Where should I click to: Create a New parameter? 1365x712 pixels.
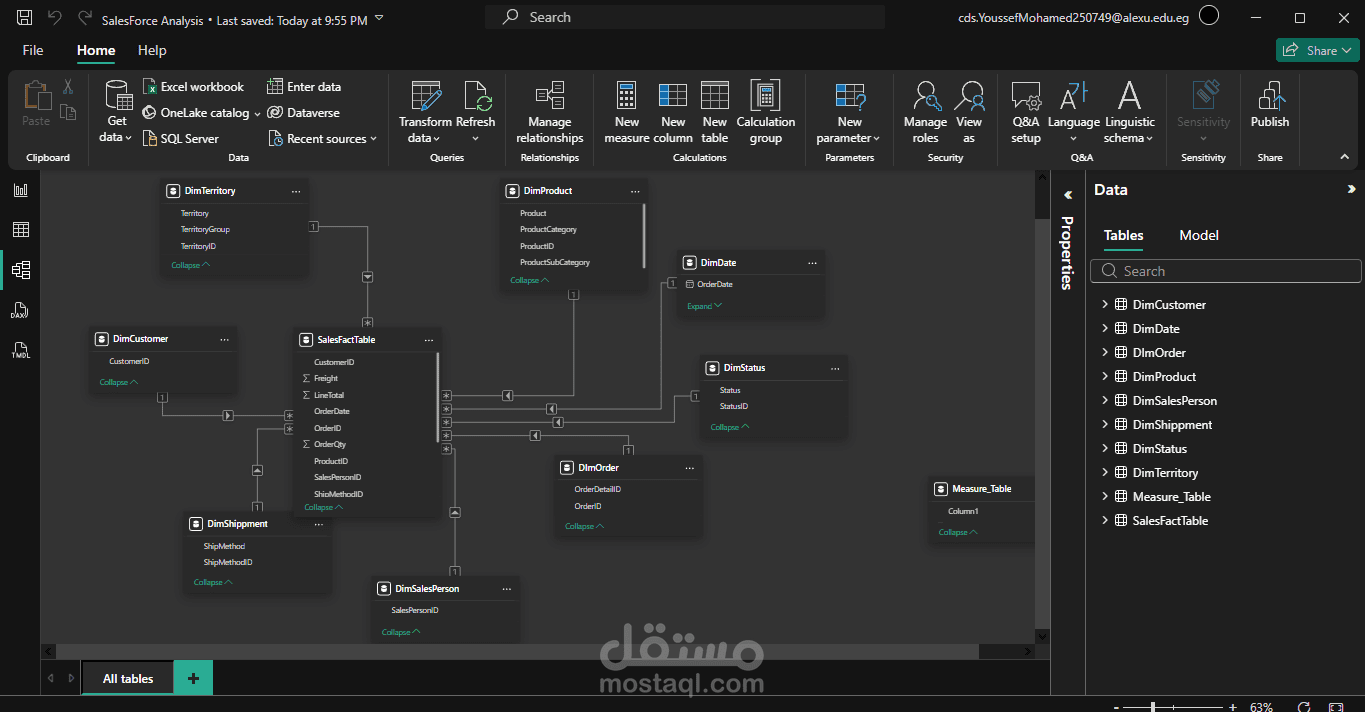coord(849,112)
